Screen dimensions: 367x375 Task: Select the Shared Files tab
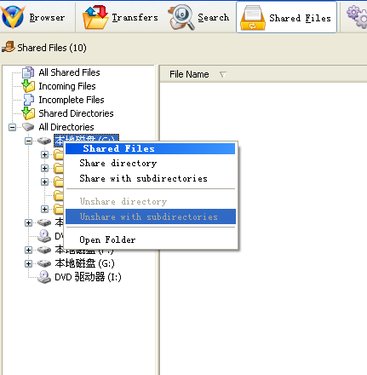click(x=286, y=17)
